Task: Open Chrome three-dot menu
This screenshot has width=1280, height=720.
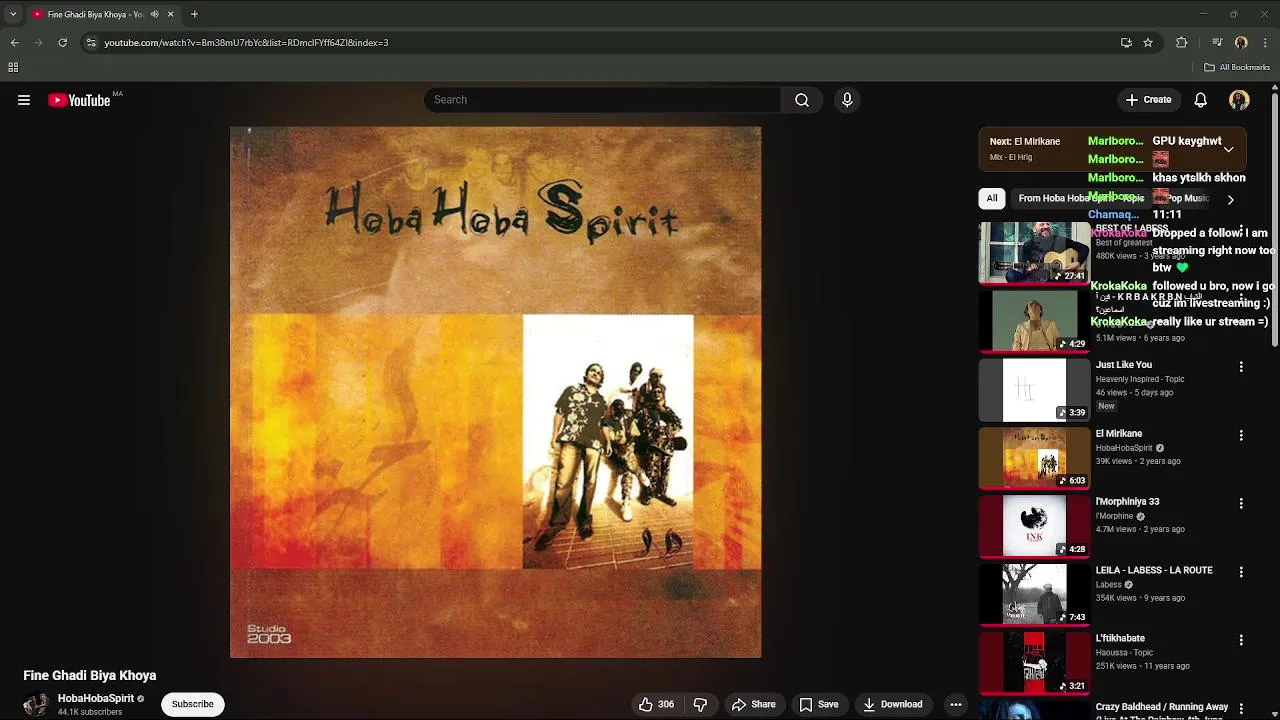Action: 1265,42
